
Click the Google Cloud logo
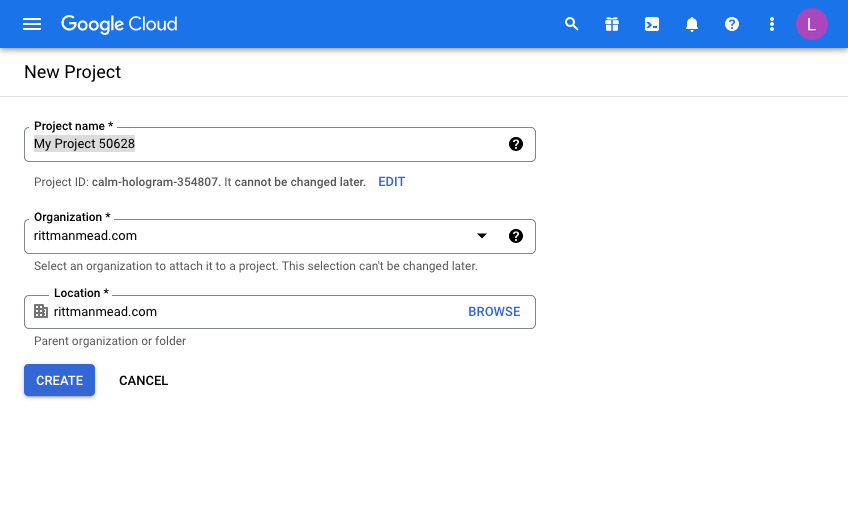coord(119,24)
